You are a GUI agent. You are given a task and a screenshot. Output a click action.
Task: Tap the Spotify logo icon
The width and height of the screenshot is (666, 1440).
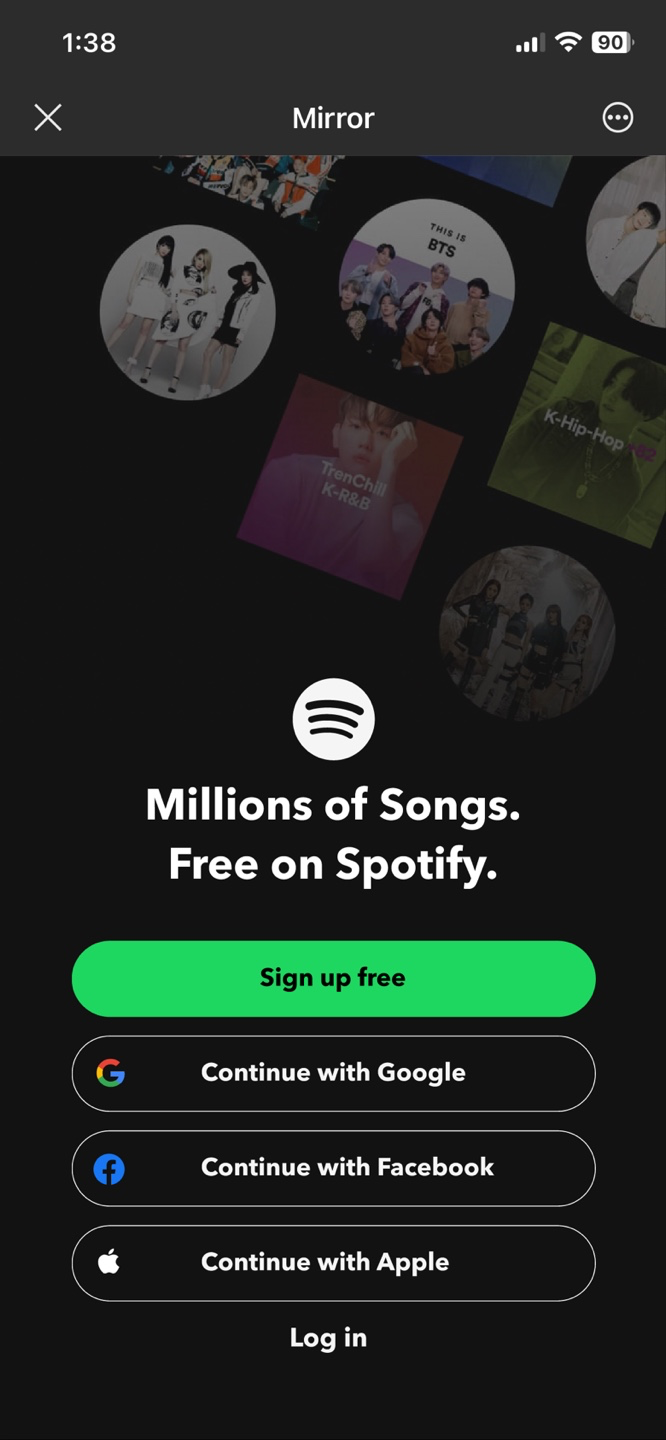[x=333, y=719]
